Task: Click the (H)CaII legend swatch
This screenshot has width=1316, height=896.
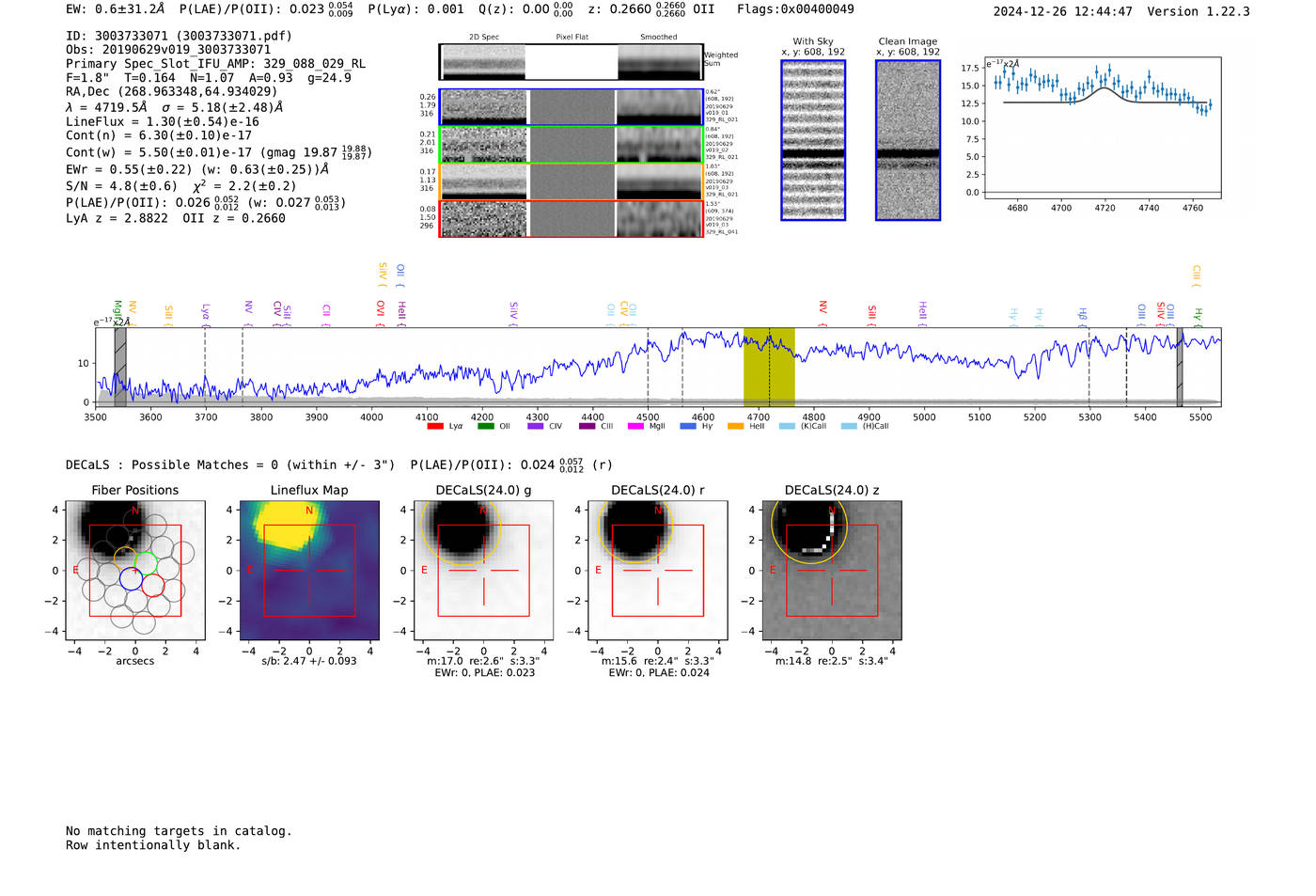Action: click(849, 426)
